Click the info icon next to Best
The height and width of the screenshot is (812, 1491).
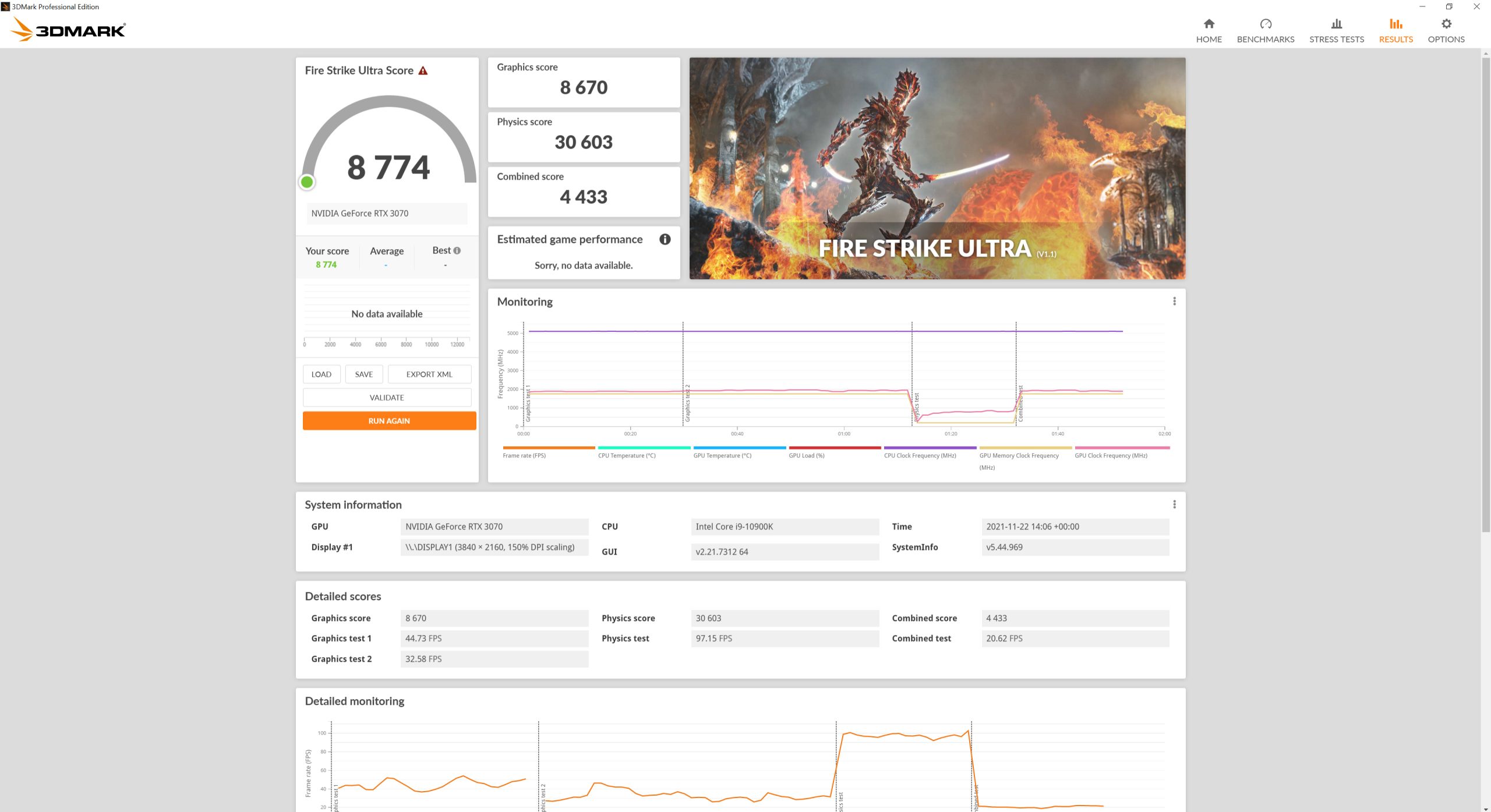point(457,251)
